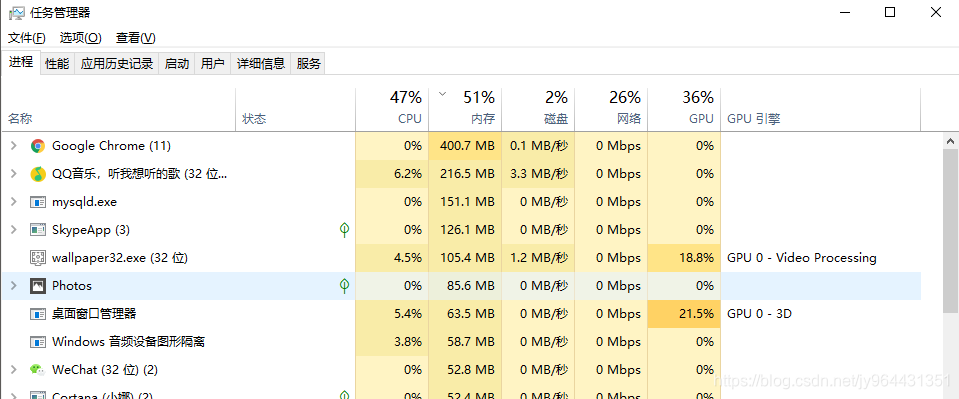
Task: Click the 任务管理器 title bar icon
Action: (17, 13)
